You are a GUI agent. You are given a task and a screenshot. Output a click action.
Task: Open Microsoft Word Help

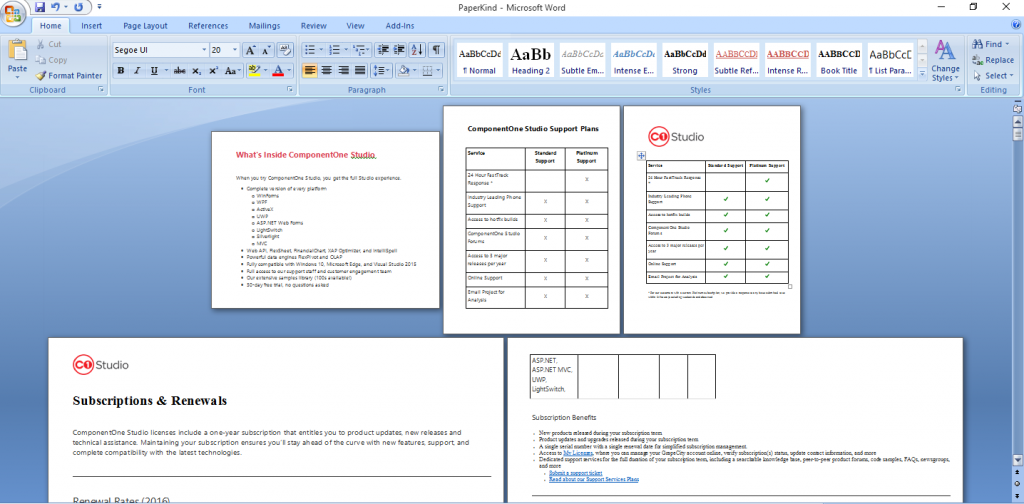1016,25
